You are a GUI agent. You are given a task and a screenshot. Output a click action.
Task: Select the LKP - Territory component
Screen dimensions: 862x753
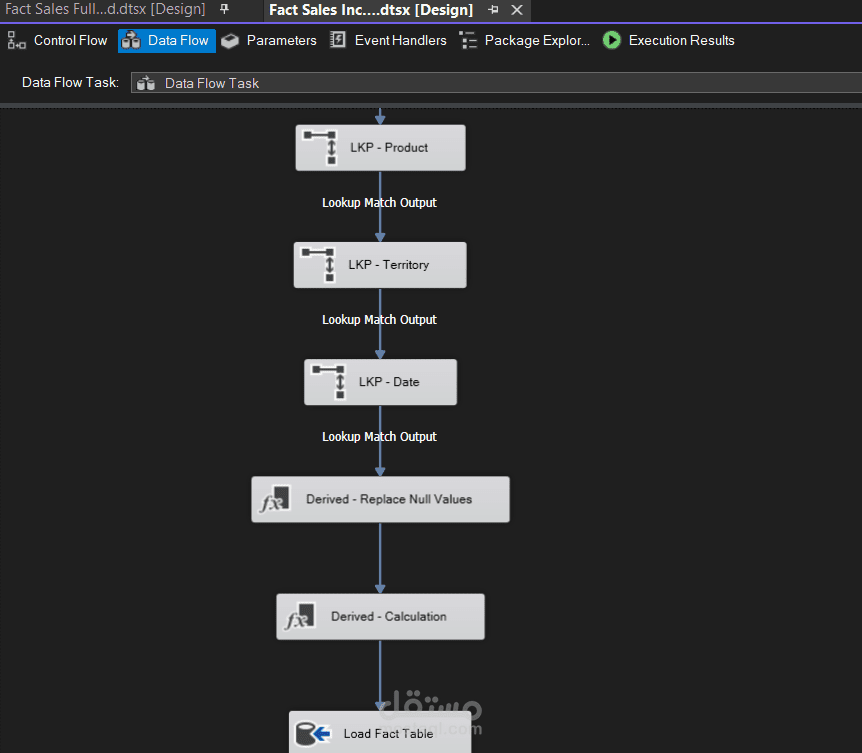coord(380,265)
